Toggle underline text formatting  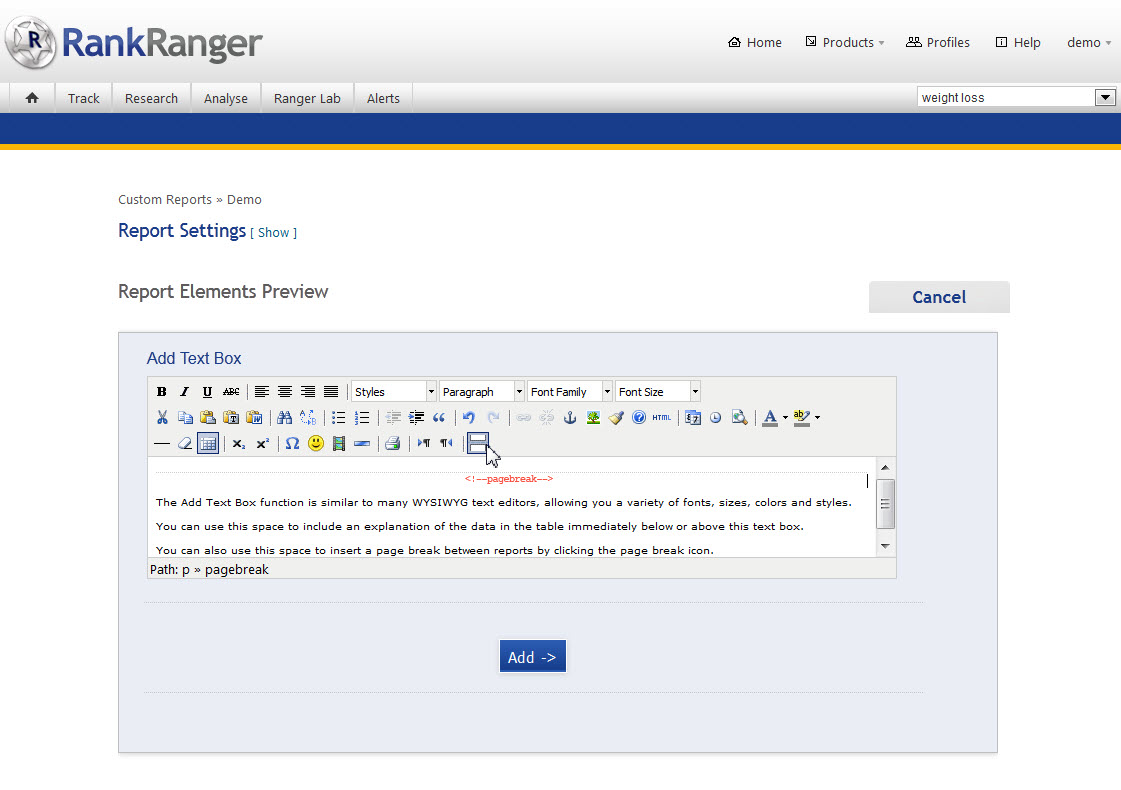point(207,392)
